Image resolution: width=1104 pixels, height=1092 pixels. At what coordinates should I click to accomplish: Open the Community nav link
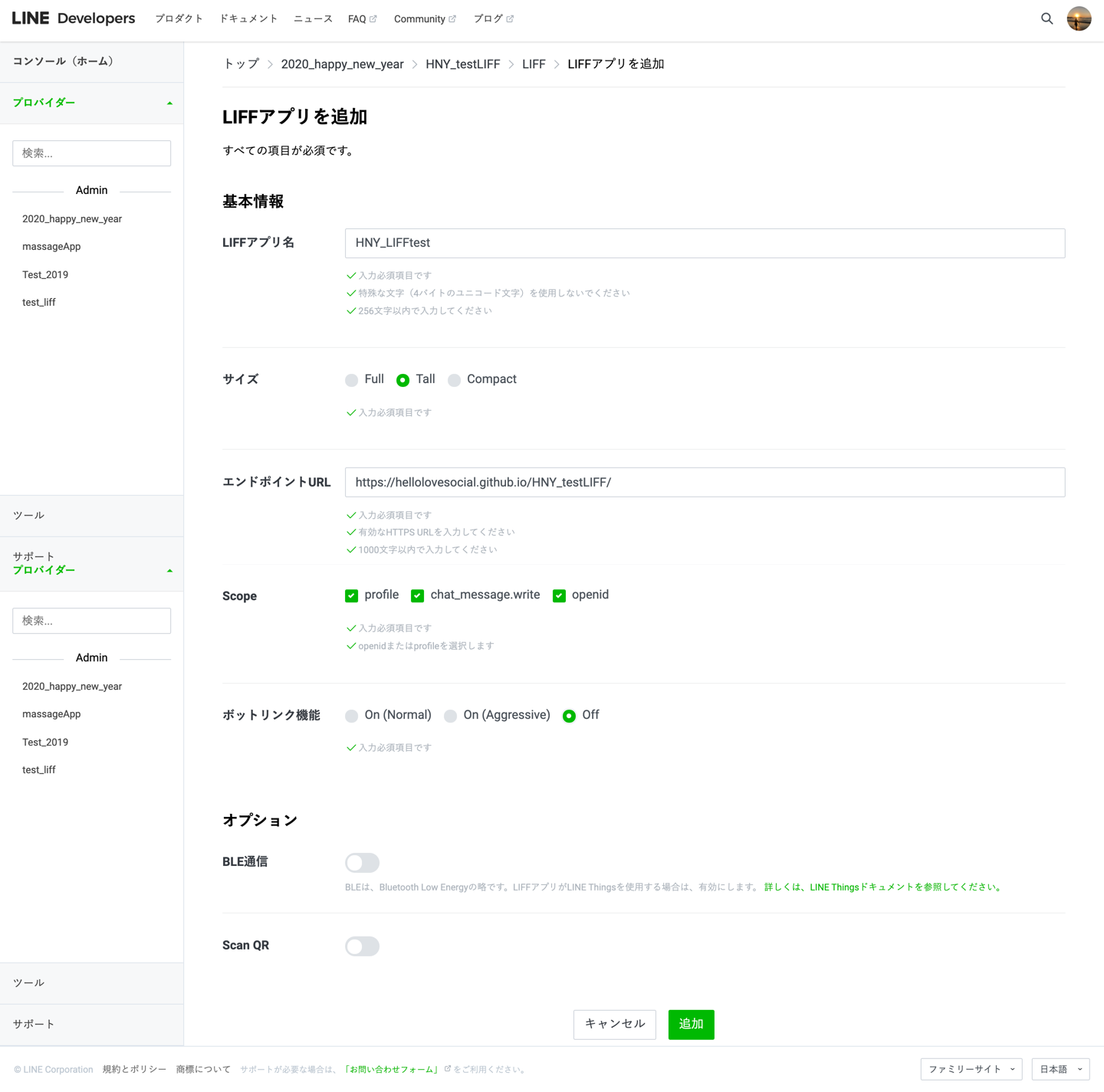[425, 18]
